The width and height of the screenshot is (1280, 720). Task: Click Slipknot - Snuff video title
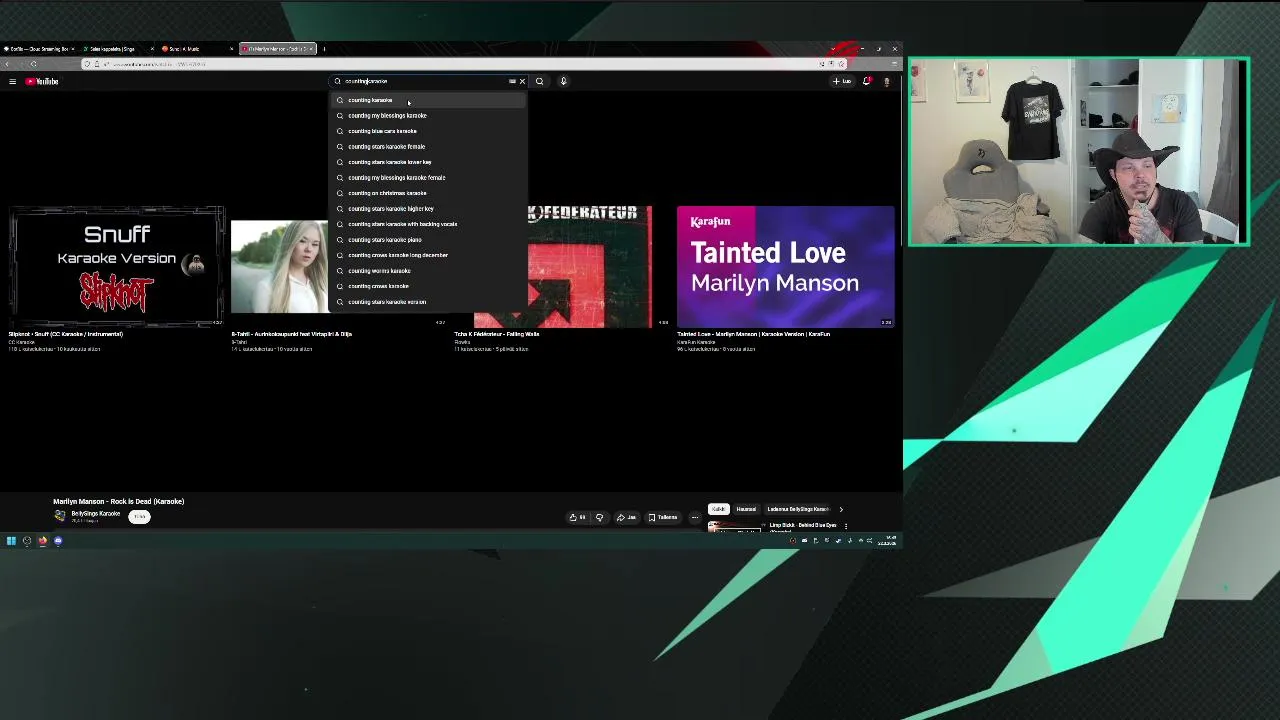point(65,334)
